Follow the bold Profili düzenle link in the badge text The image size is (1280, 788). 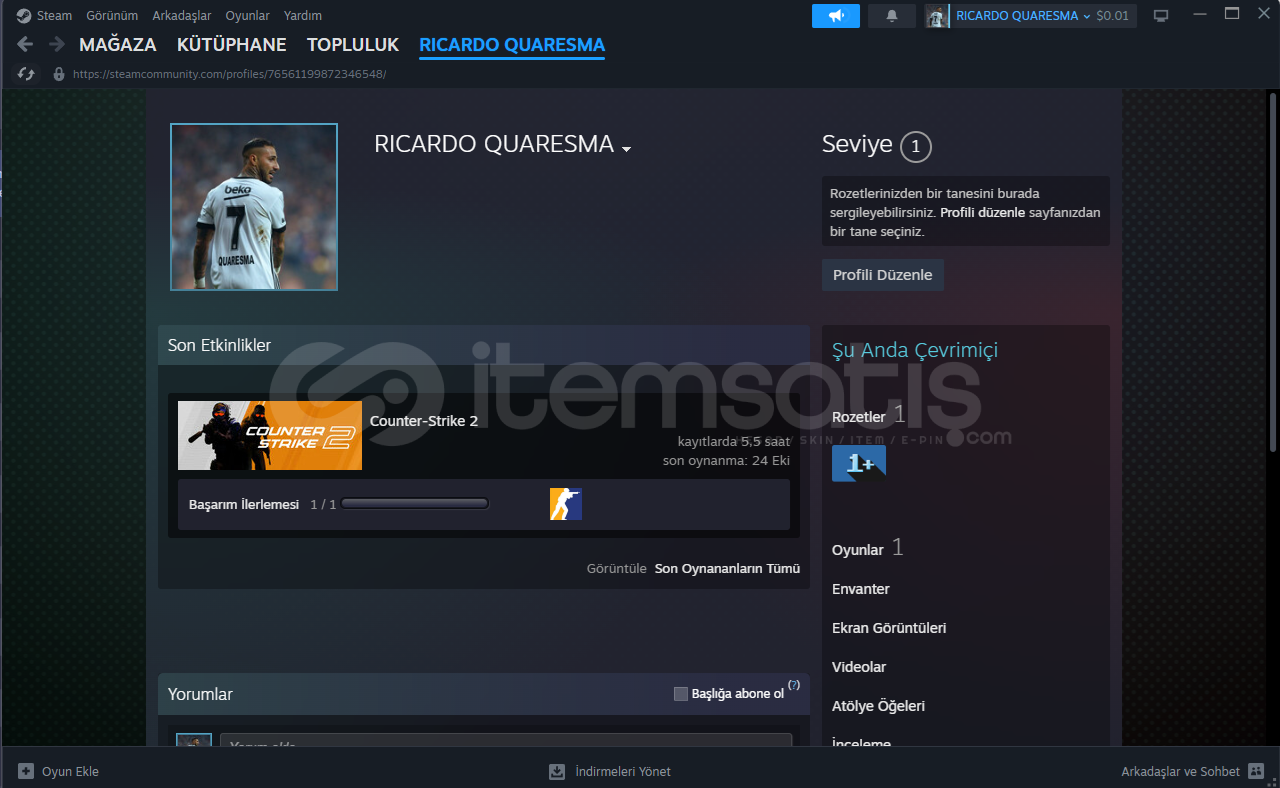(x=983, y=213)
